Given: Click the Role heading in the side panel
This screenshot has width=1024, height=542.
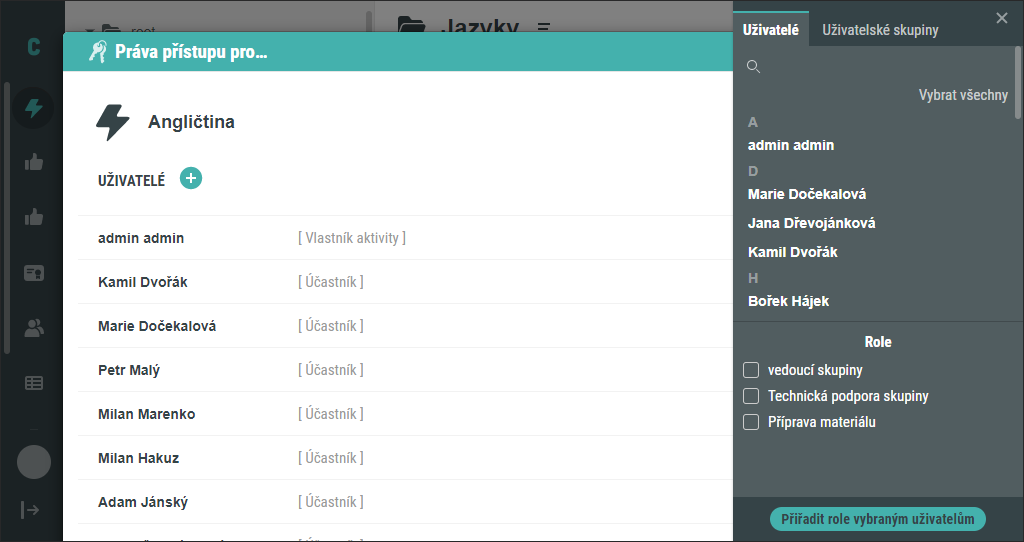Looking at the screenshot, I should click(x=878, y=342).
